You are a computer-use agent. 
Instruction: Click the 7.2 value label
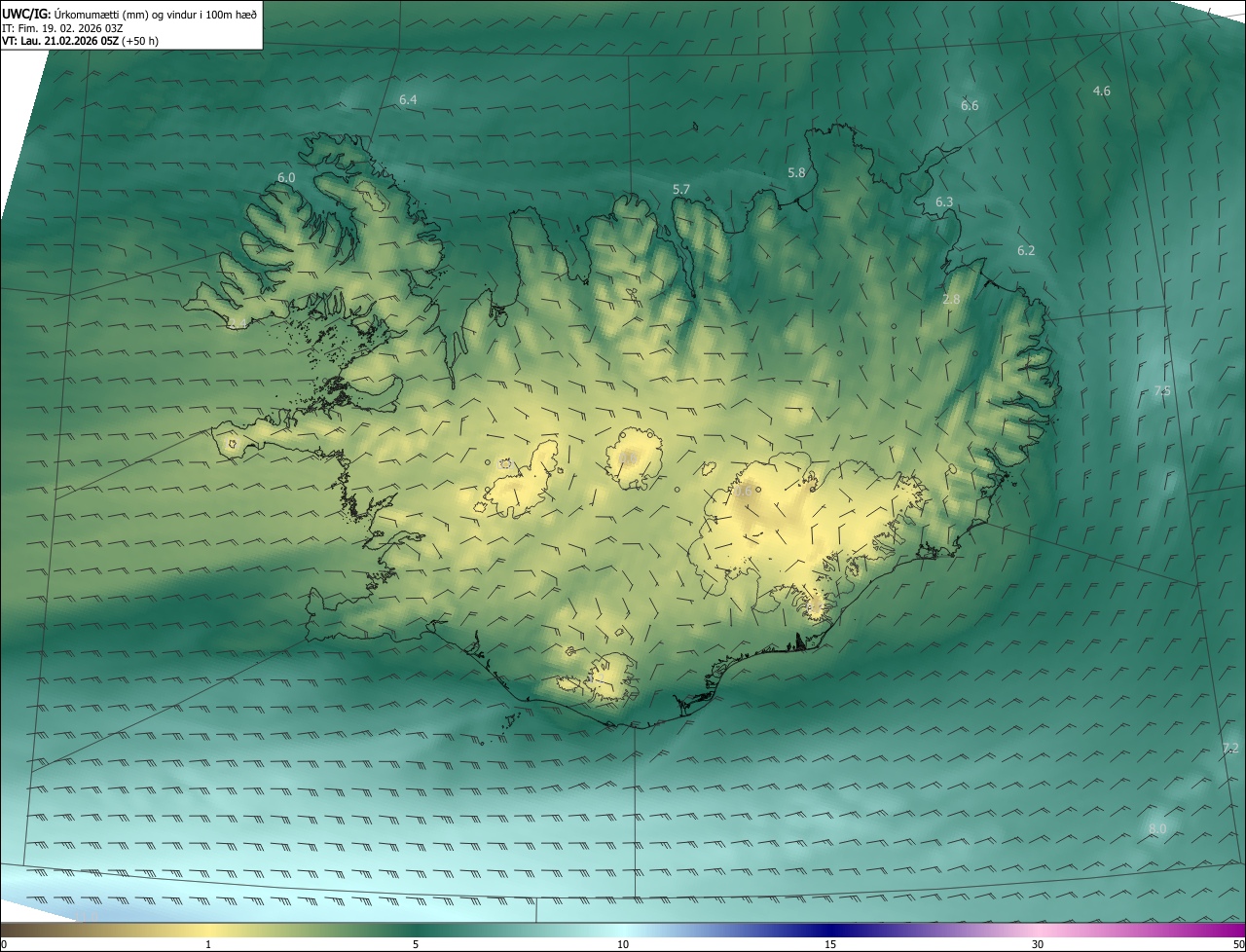click(1230, 748)
